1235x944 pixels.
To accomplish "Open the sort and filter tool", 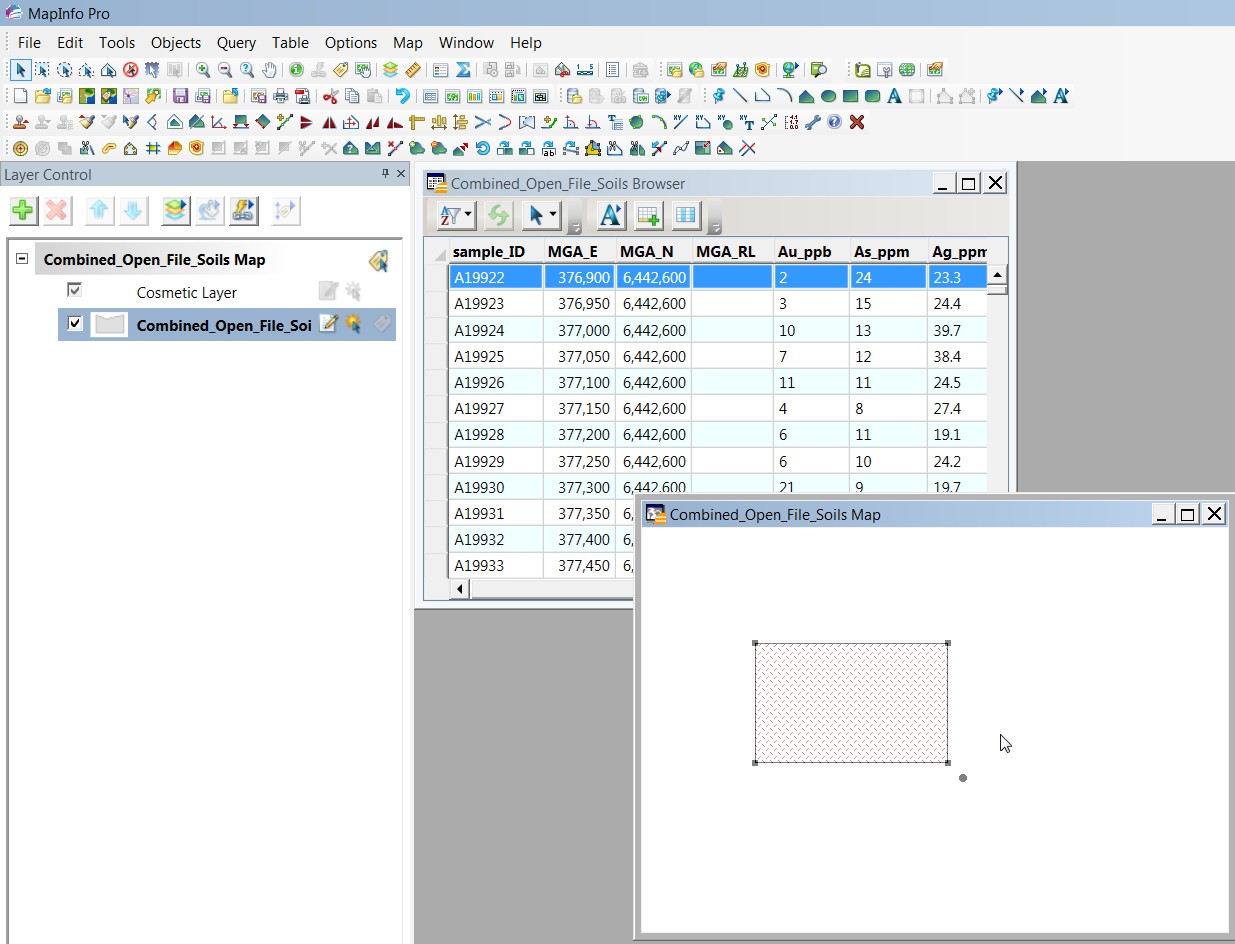I will [x=449, y=215].
